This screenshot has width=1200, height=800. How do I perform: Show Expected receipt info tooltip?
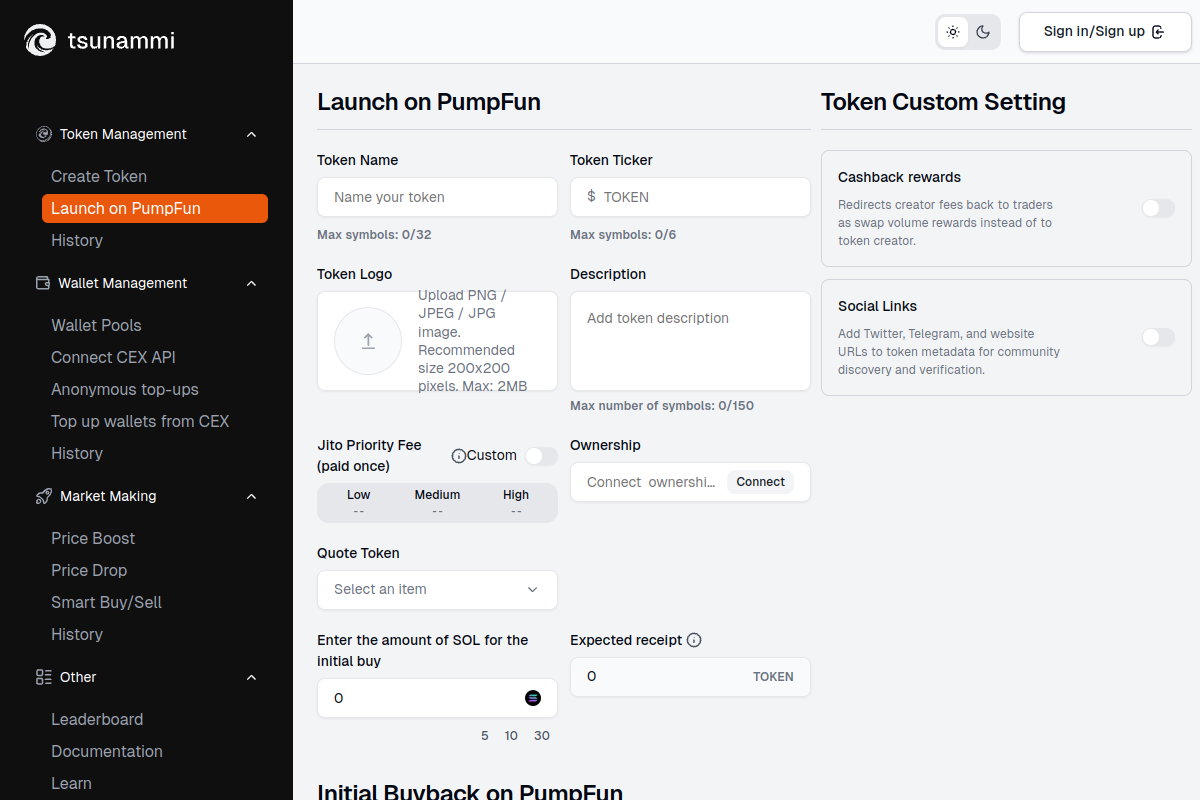pos(694,640)
